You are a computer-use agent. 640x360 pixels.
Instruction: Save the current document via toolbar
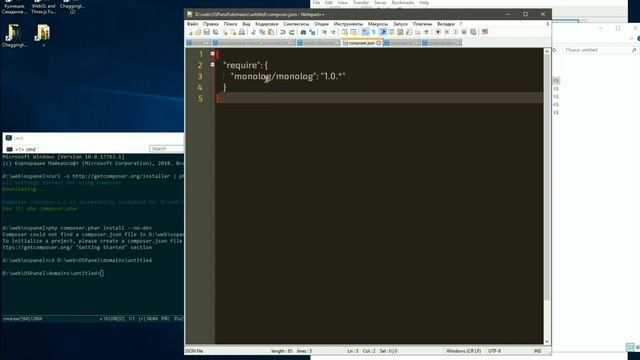tap(207, 32)
